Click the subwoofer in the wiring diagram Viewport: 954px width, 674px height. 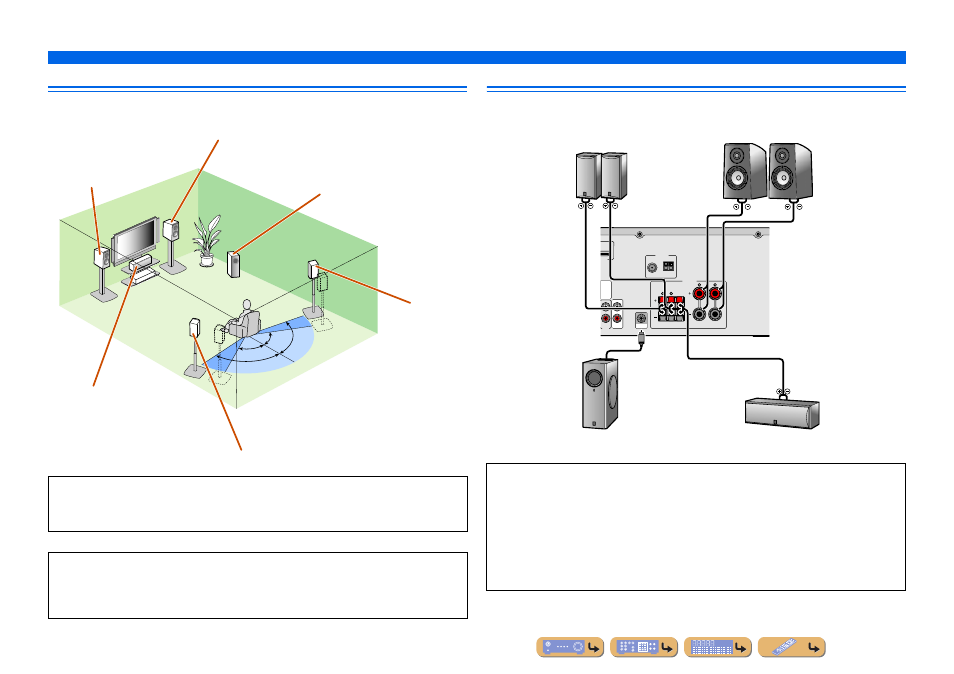[600, 394]
